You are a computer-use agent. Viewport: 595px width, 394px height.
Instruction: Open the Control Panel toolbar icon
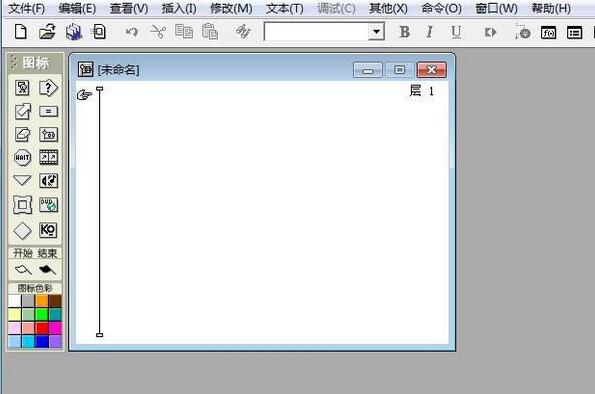coord(523,32)
